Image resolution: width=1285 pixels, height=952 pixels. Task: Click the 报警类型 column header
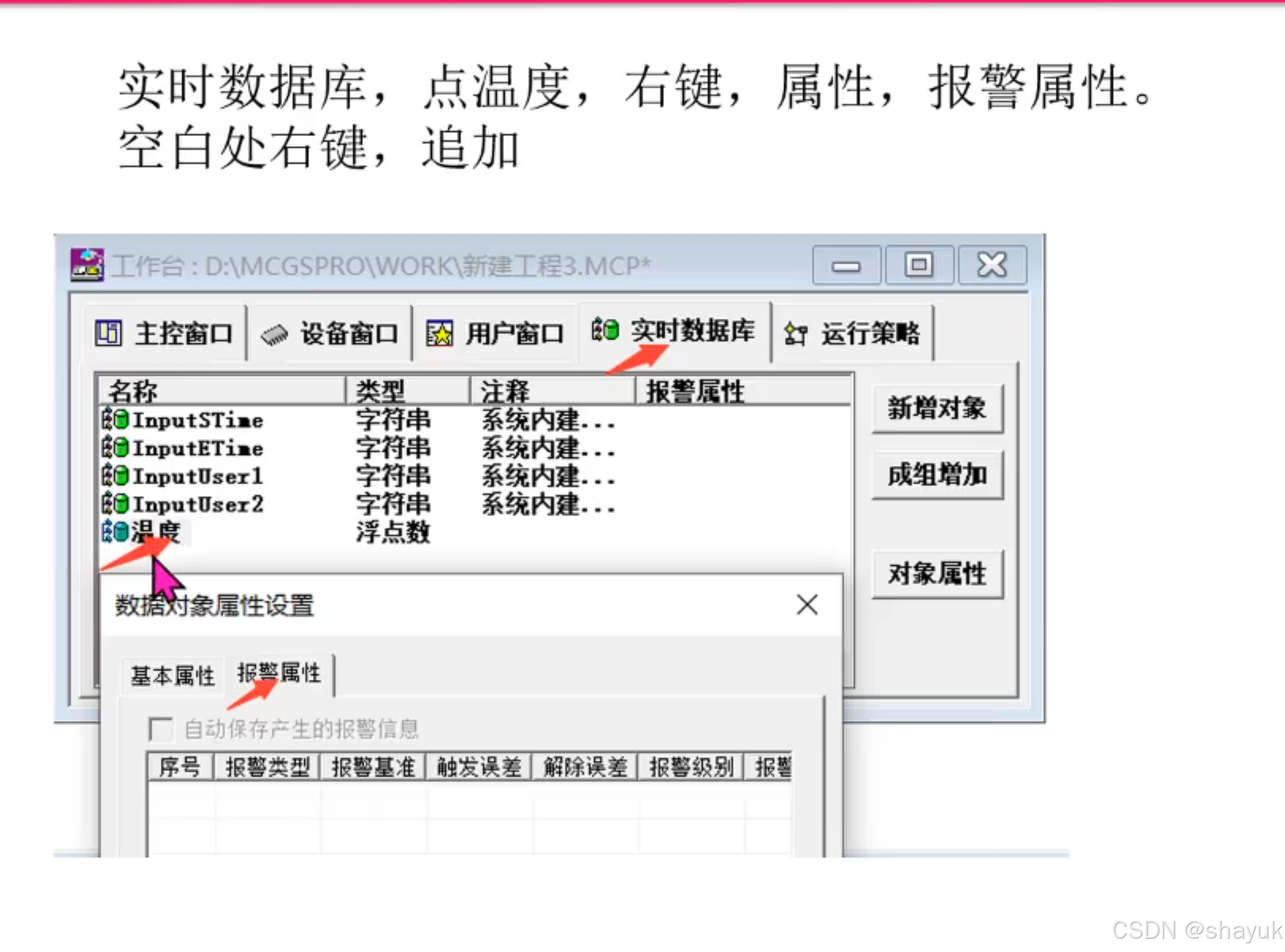(267, 767)
